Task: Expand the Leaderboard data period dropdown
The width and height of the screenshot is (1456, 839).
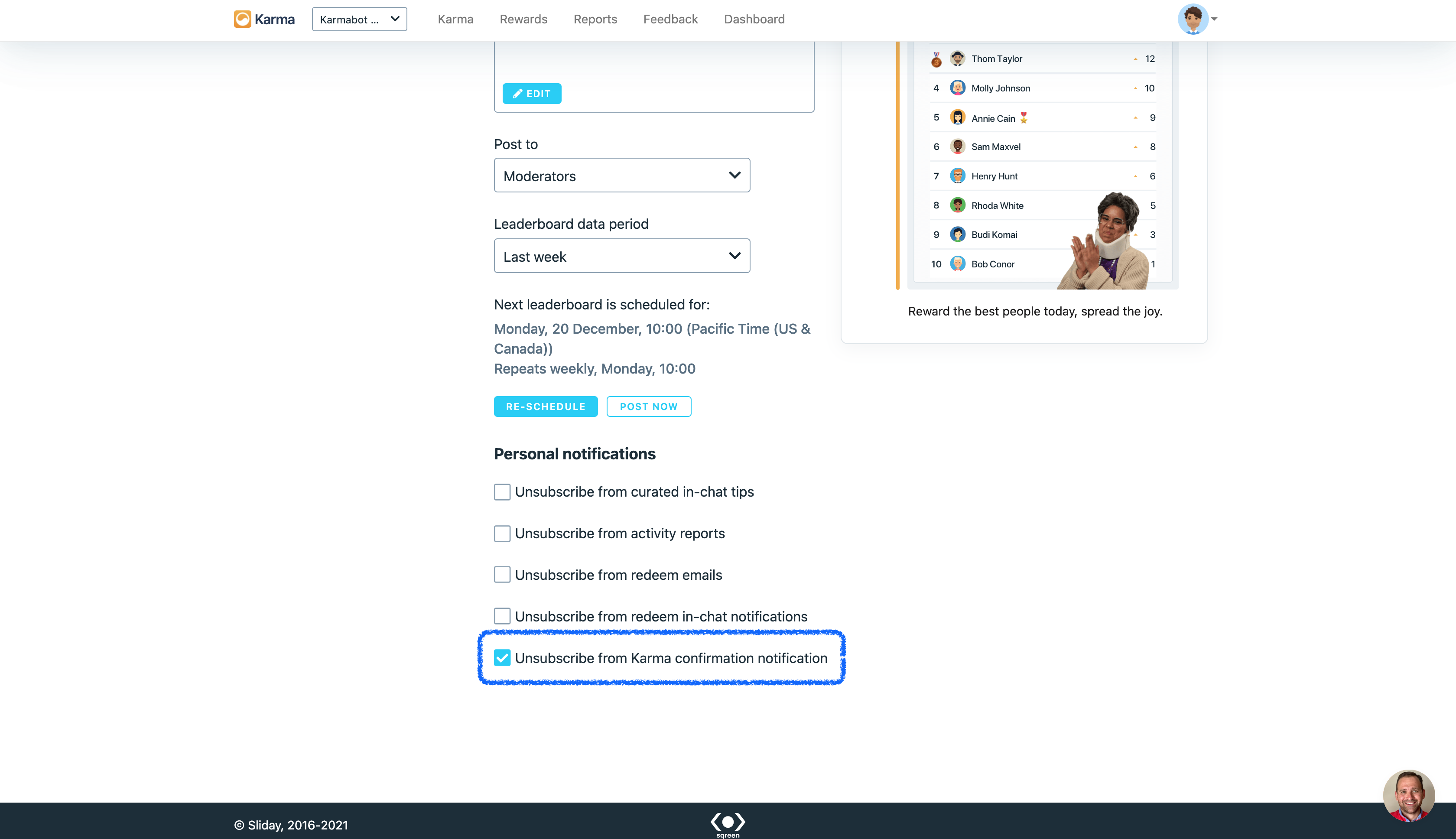Action: click(622, 256)
